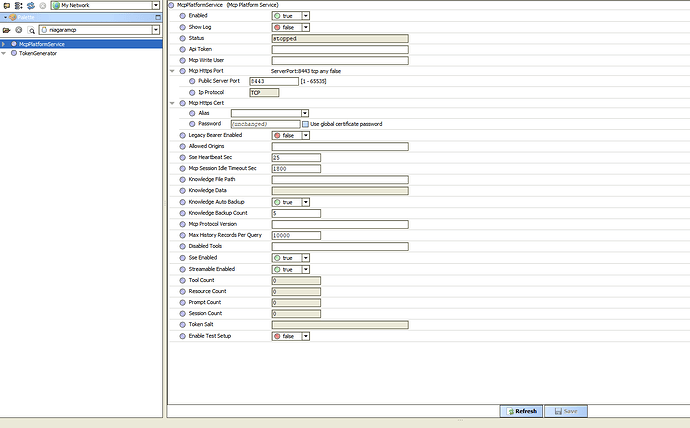Click the slot icon next to Knowledge File Path
This screenshot has height=428, width=690.
[x=183, y=179]
